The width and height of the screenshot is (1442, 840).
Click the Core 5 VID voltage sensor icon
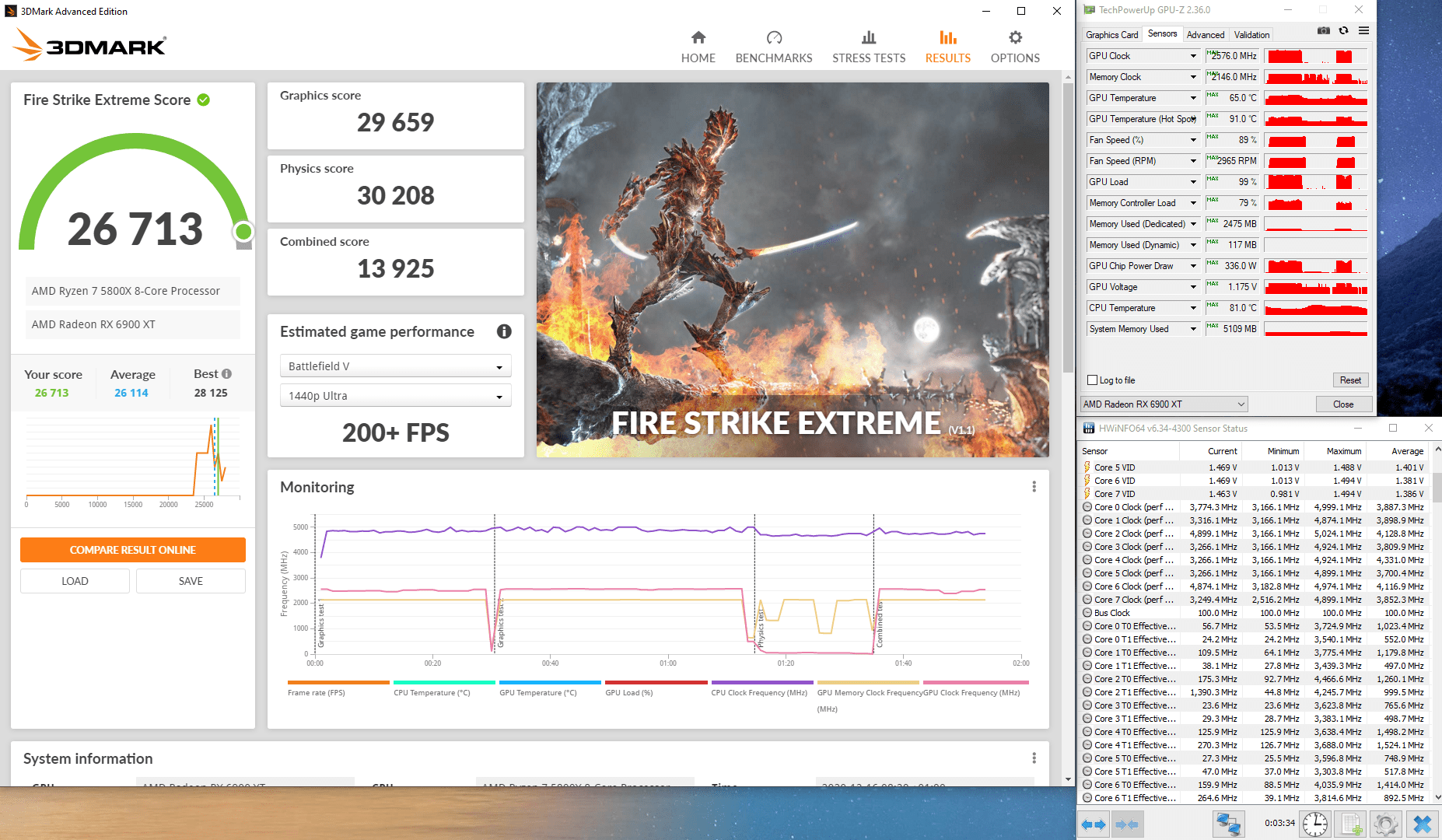click(1087, 467)
